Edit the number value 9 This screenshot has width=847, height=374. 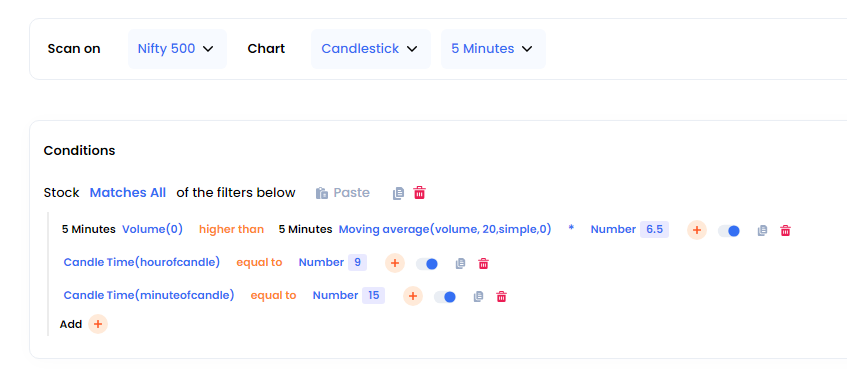[x=358, y=263]
